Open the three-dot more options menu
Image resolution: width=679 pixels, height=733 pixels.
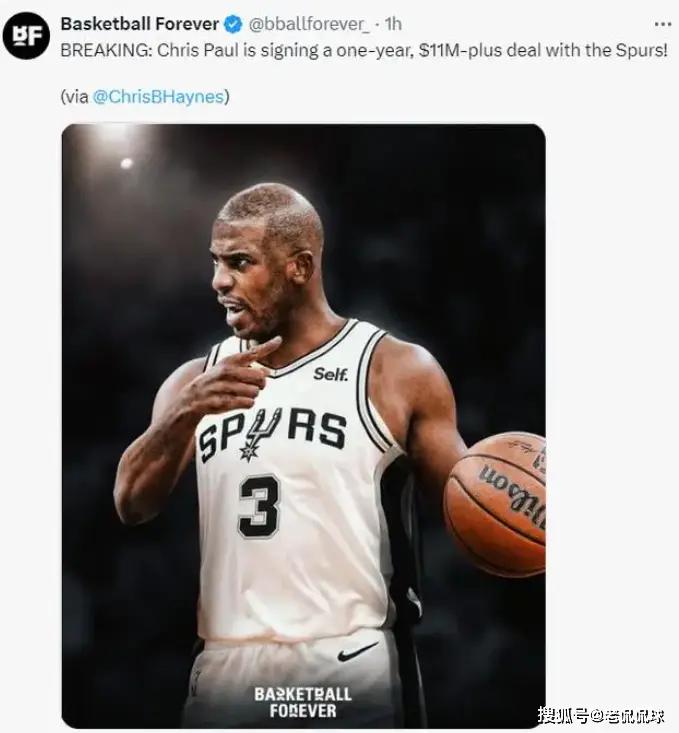tap(663, 24)
